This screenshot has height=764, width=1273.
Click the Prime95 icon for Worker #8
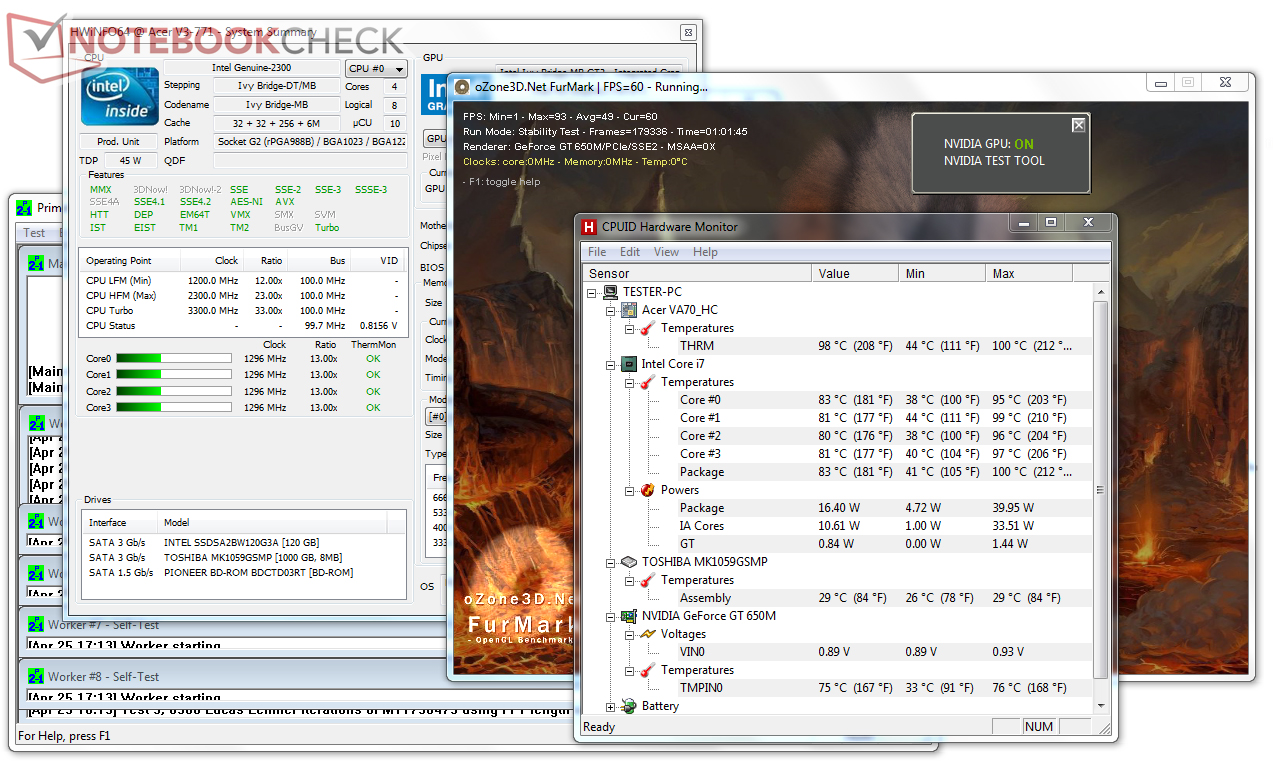click(x=35, y=677)
